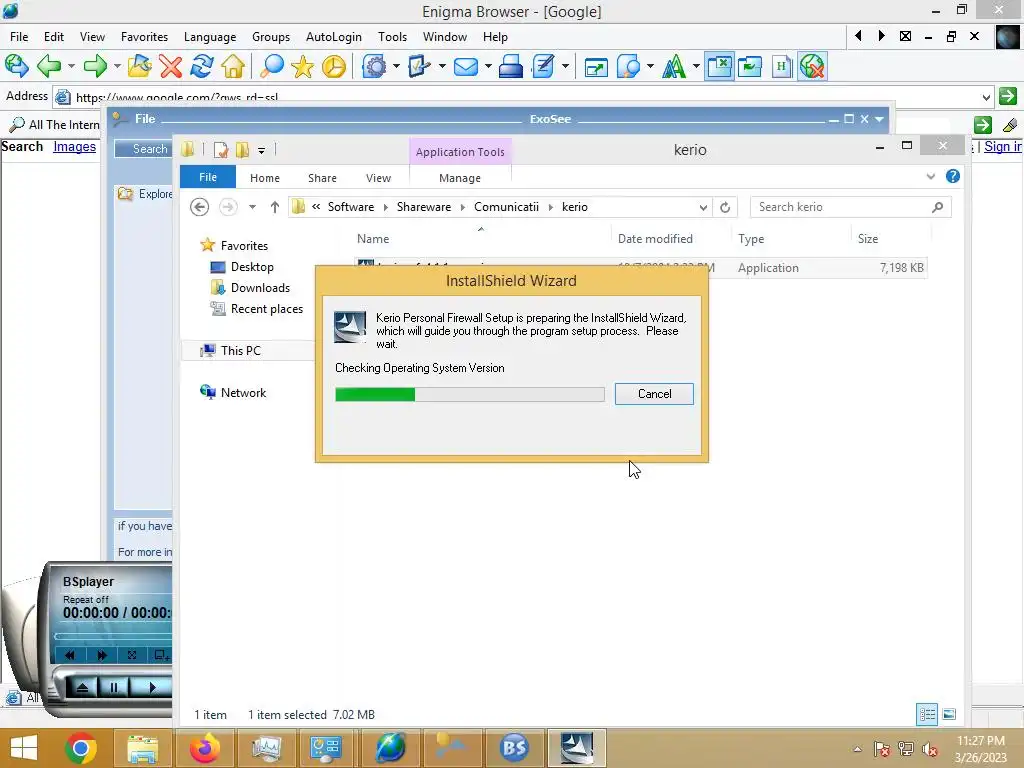Click Cancel in InstallShield Wizard
The image size is (1024, 768).
coord(654,394)
